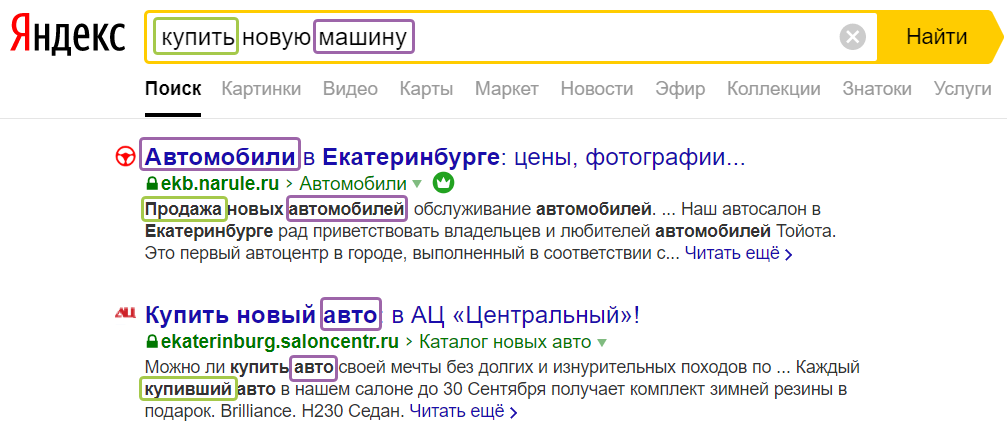Viewport: 1007px width, 439px height.
Task: Clear the search query with X icon
Action: click(852, 38)
